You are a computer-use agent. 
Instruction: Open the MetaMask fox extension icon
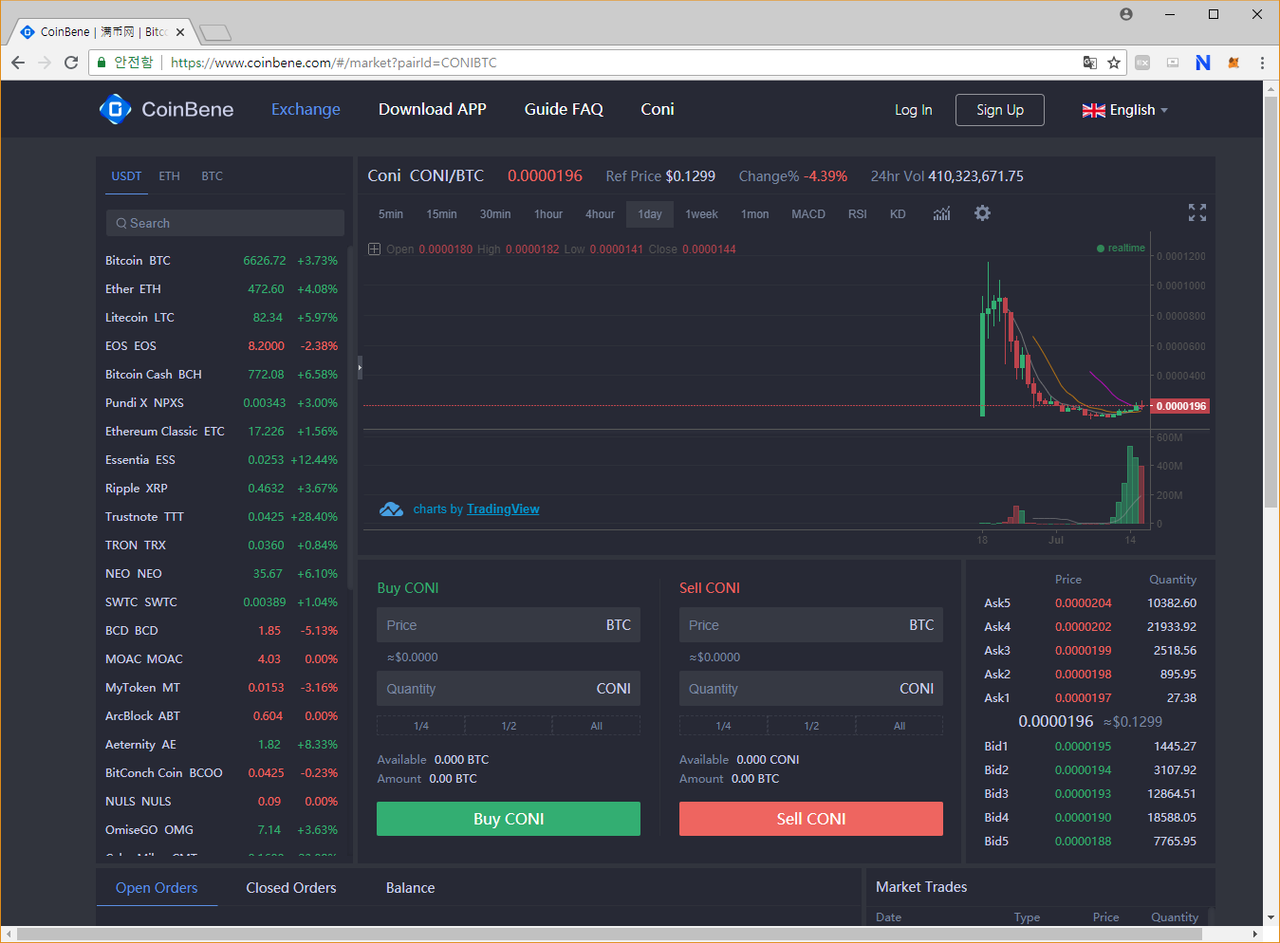pos(1235,62)
